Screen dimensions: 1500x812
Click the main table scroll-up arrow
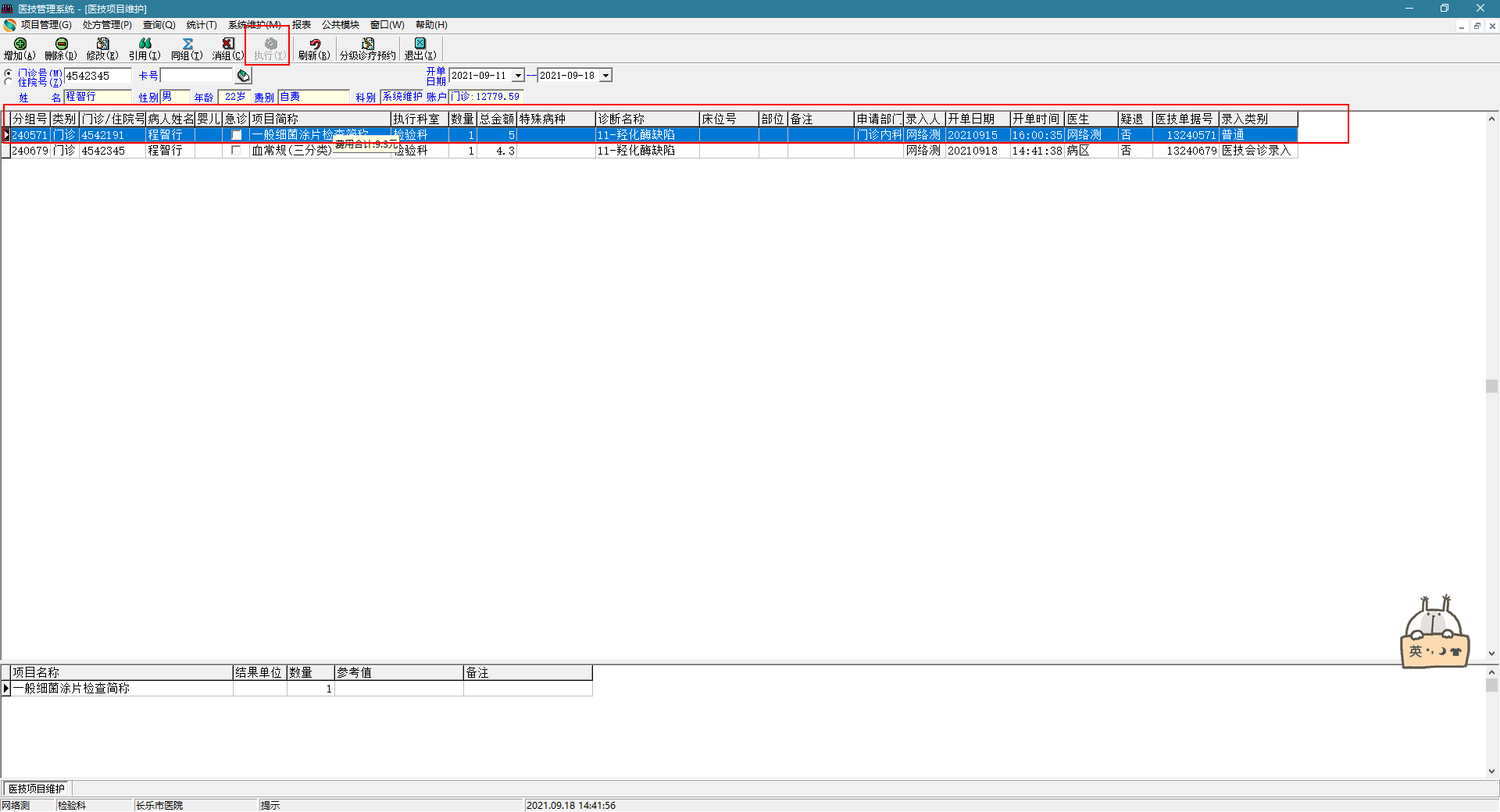[x=1491, y=119]
